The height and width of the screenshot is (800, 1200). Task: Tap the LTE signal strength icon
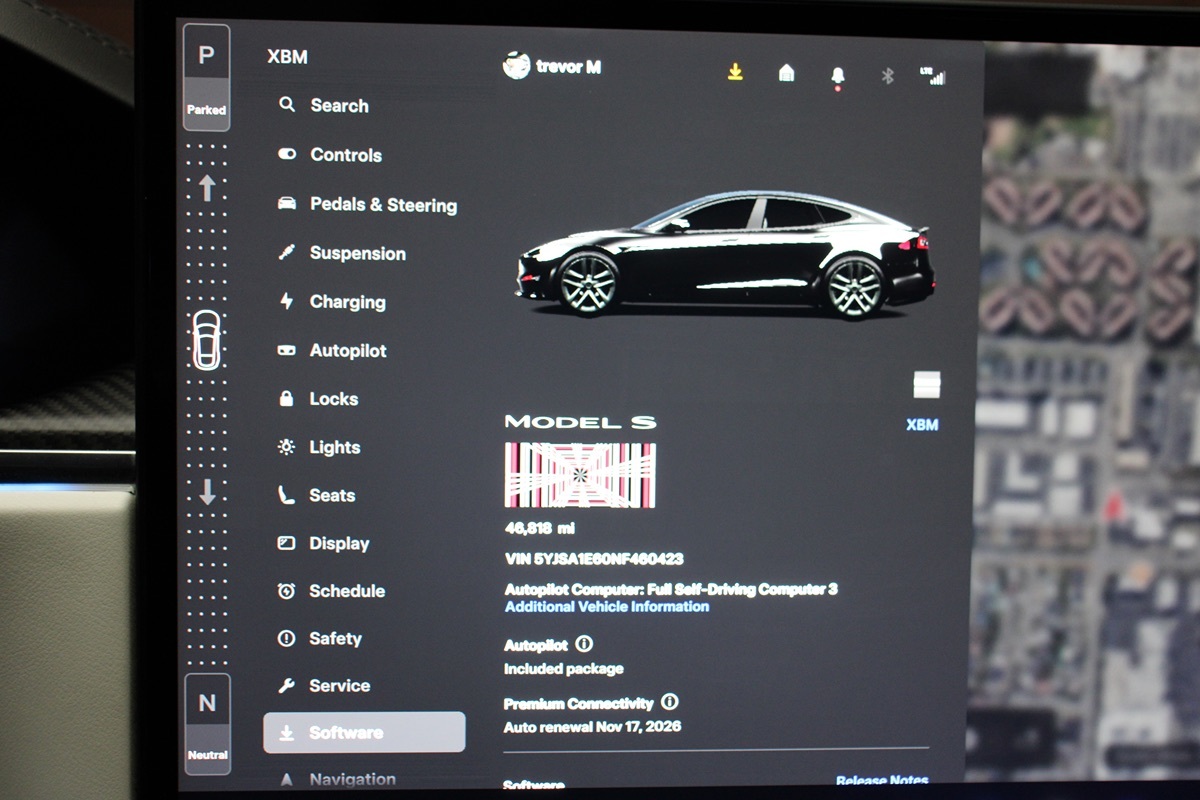tap(932, 75)
